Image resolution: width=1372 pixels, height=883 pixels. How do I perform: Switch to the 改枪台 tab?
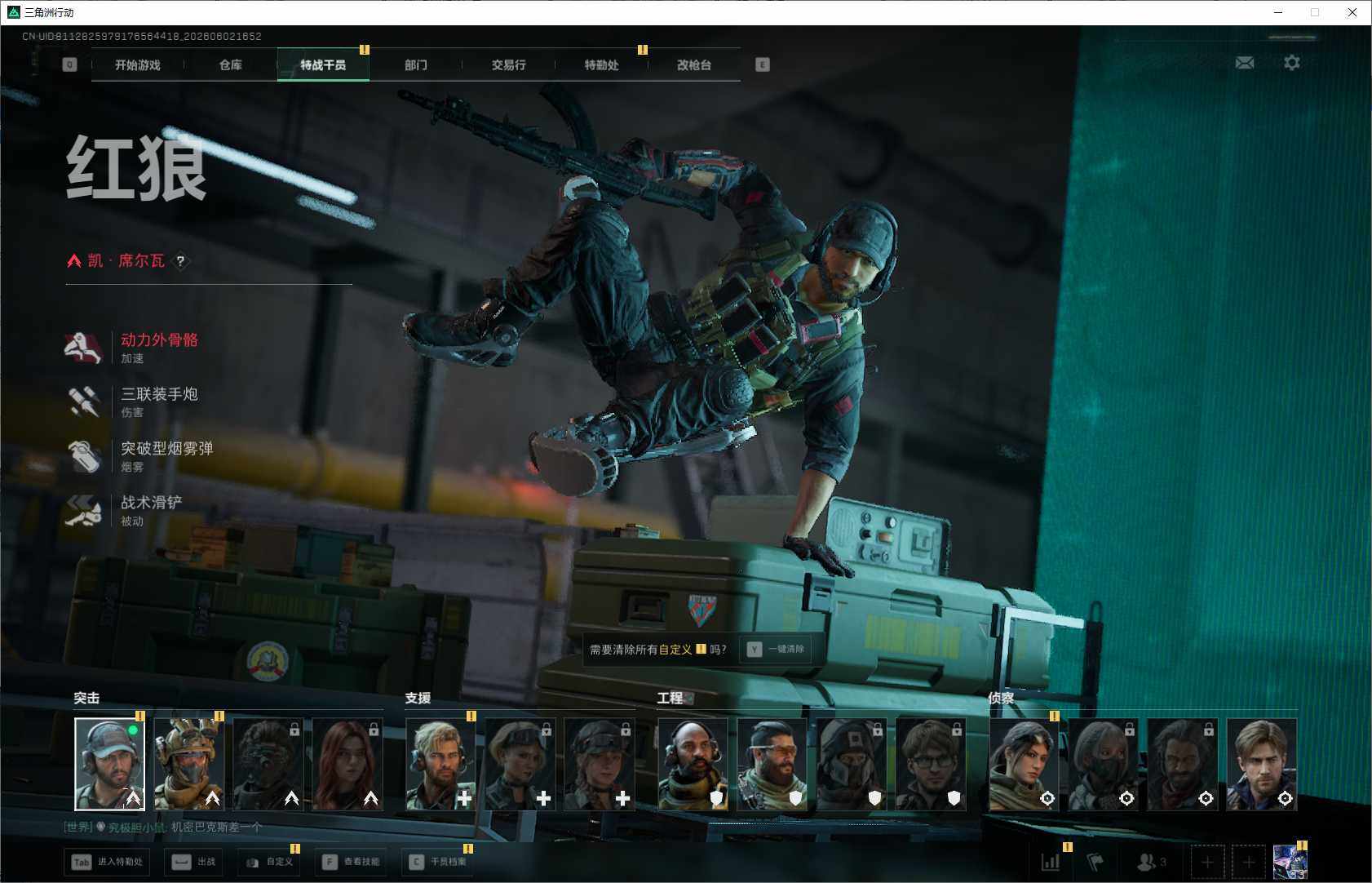(694, 64)
